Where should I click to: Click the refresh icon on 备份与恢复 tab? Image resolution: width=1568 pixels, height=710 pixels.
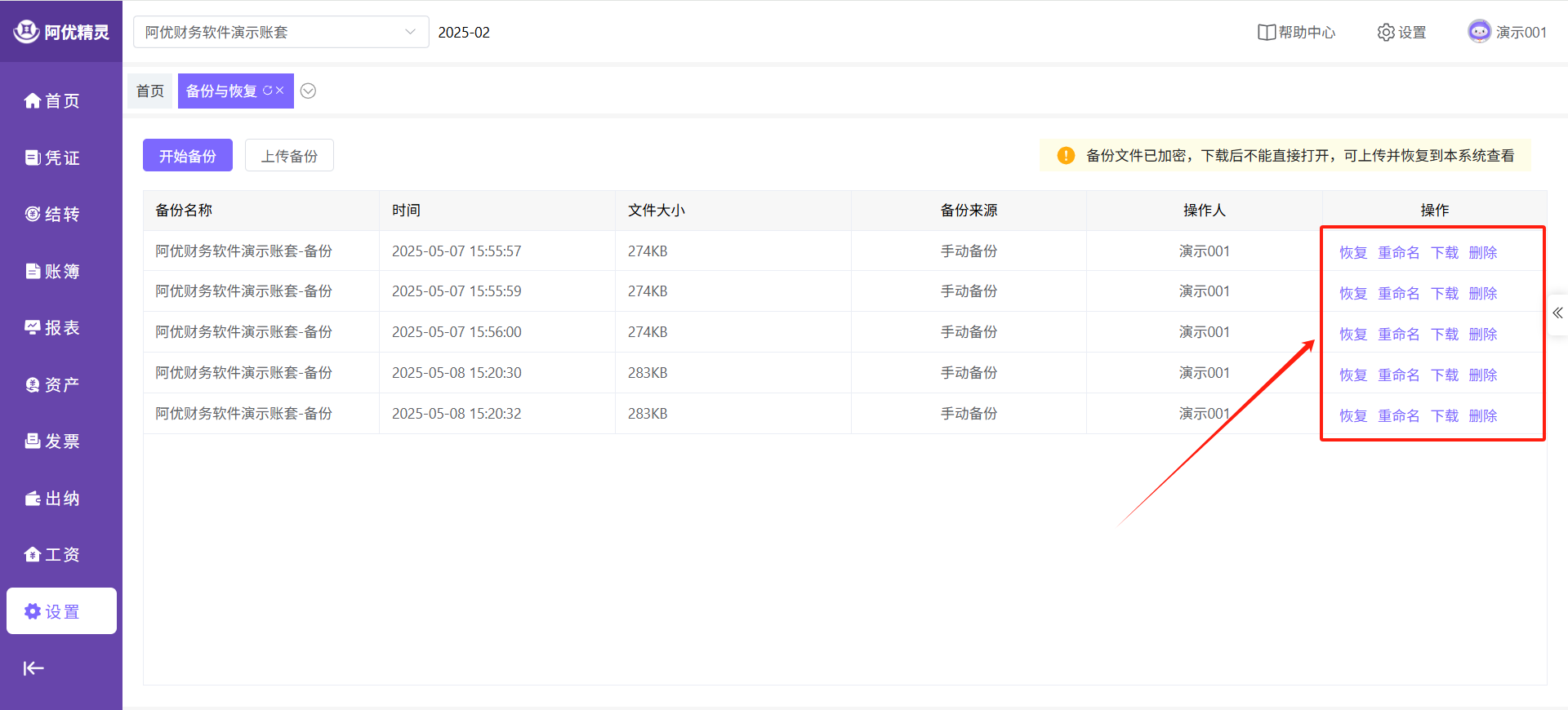267,91
